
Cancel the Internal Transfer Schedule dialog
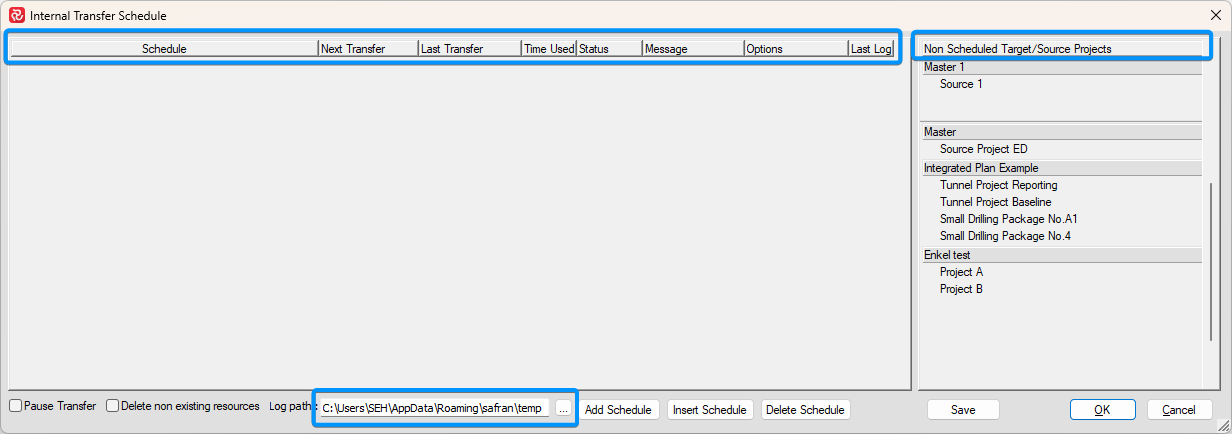coord(1179,410)
